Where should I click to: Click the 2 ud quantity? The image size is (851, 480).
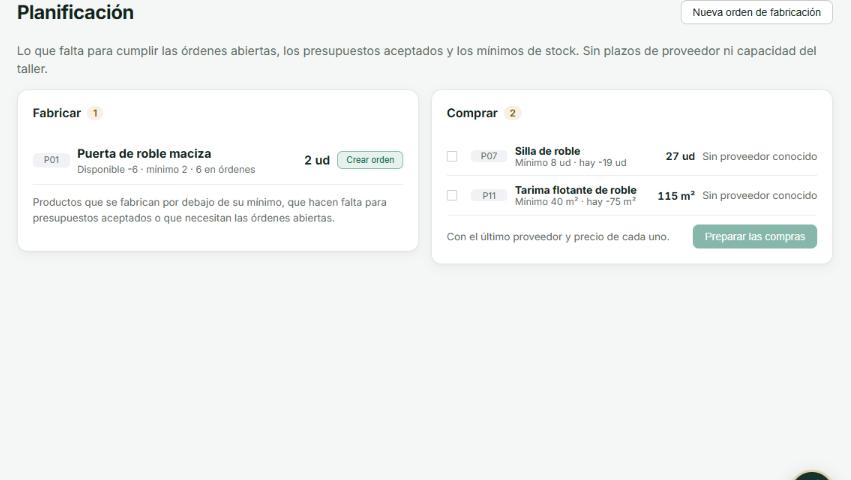tap(317, 160)
